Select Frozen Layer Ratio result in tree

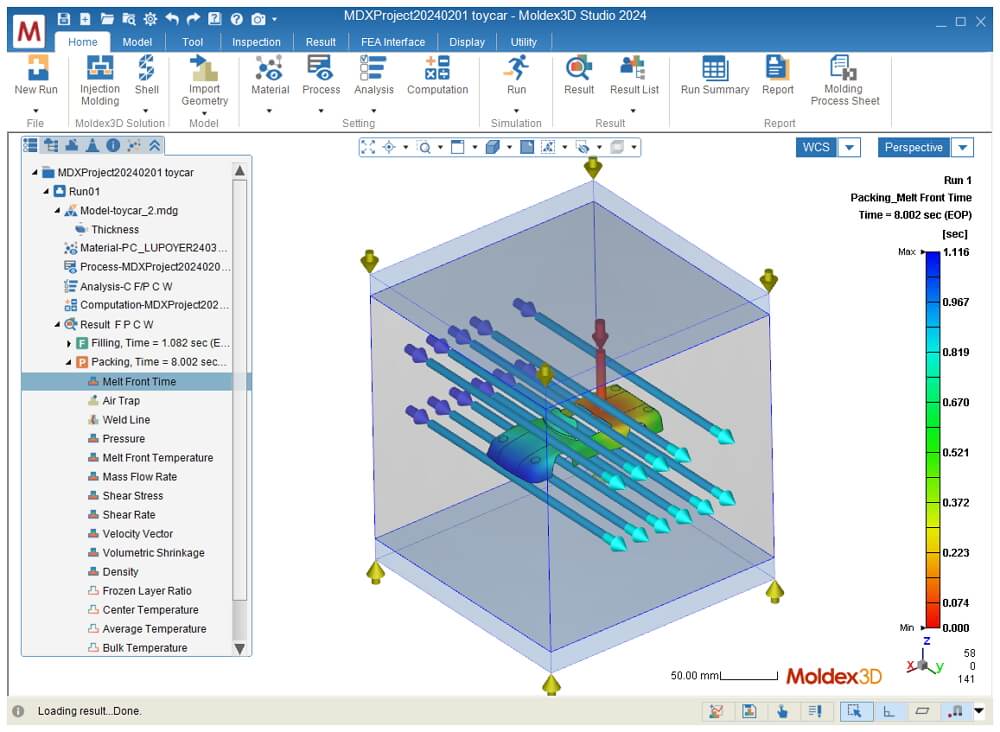pos(147,591)
